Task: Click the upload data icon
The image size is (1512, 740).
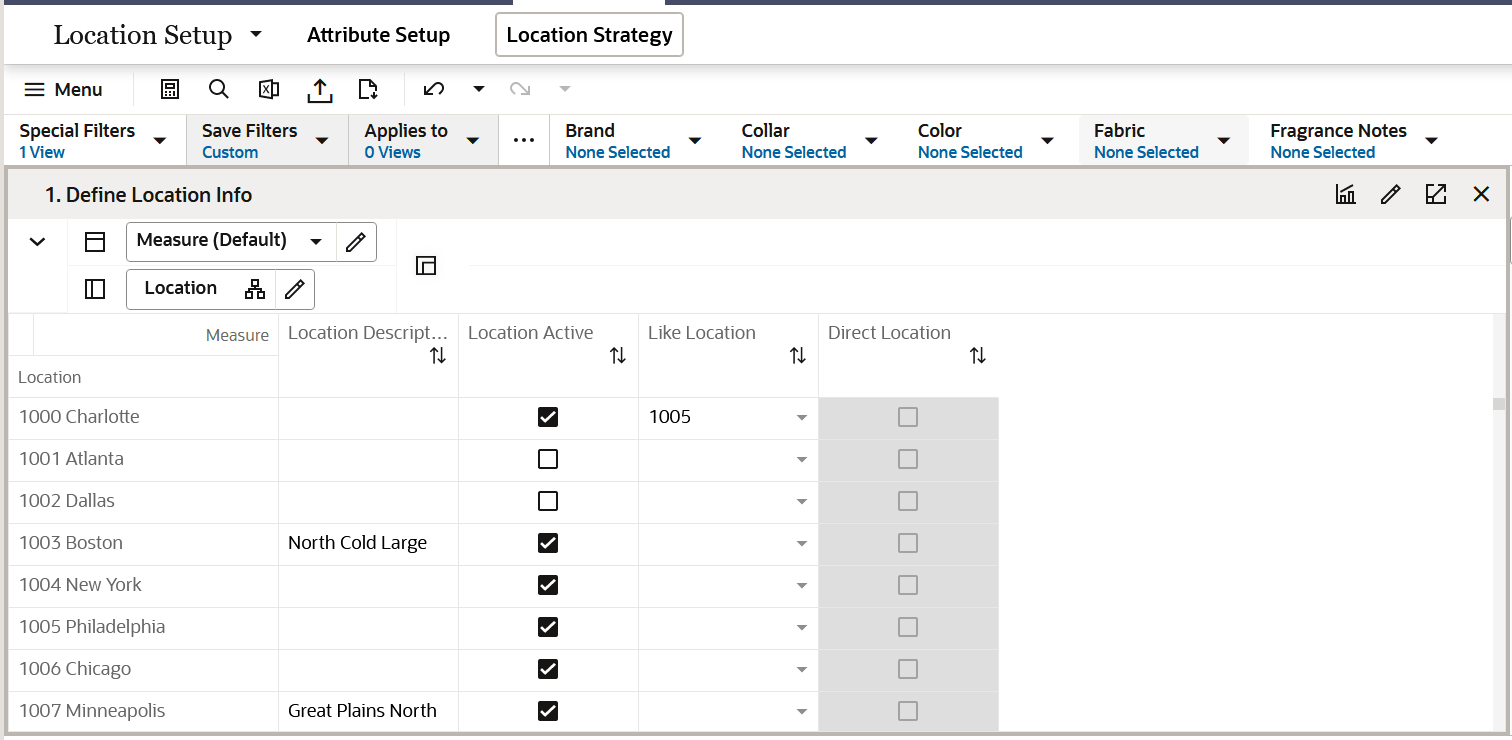Action: click(320, 89)
